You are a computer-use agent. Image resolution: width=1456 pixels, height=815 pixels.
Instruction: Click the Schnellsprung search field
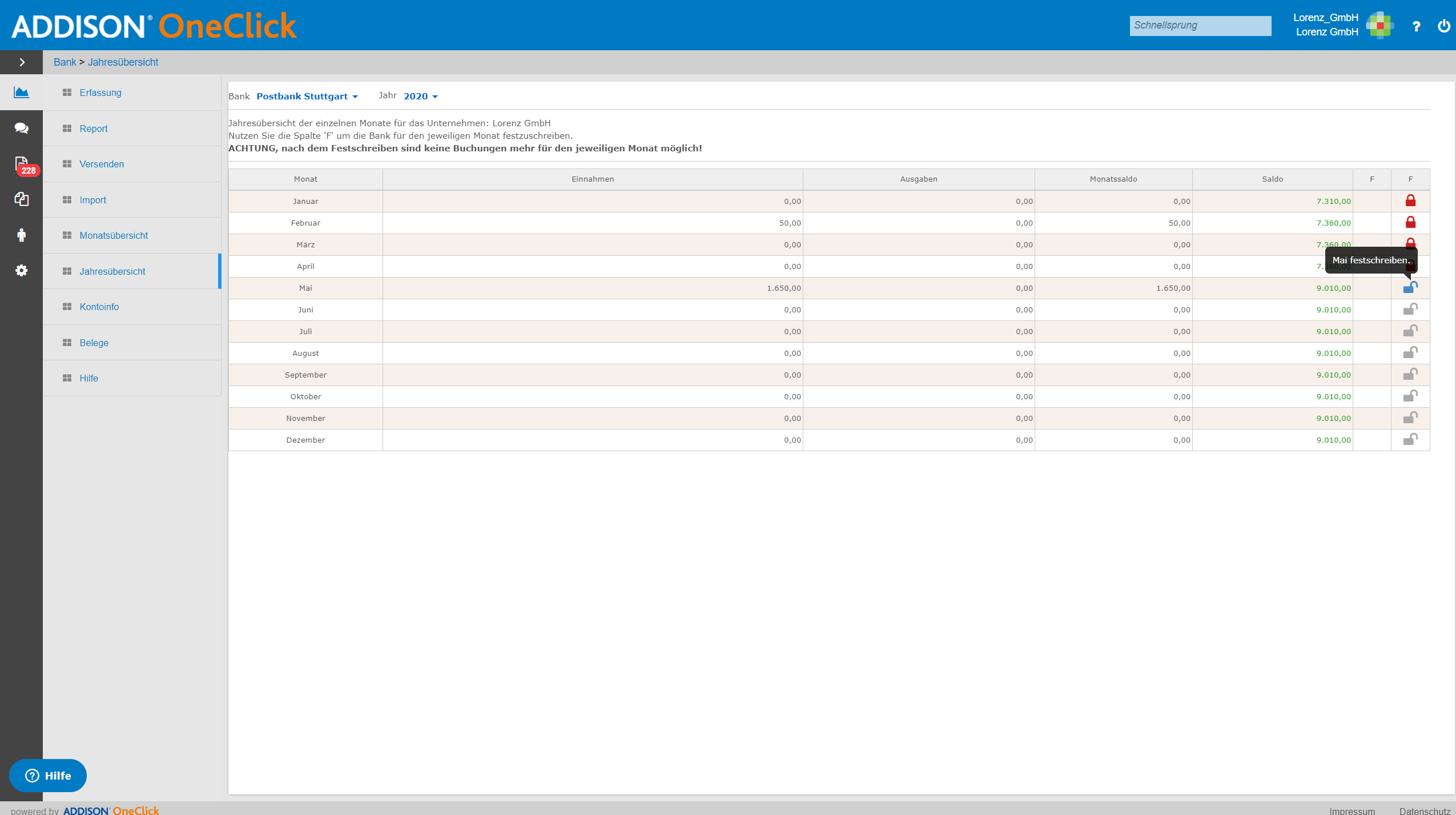pyautogui.click(x=1200, y=26)
